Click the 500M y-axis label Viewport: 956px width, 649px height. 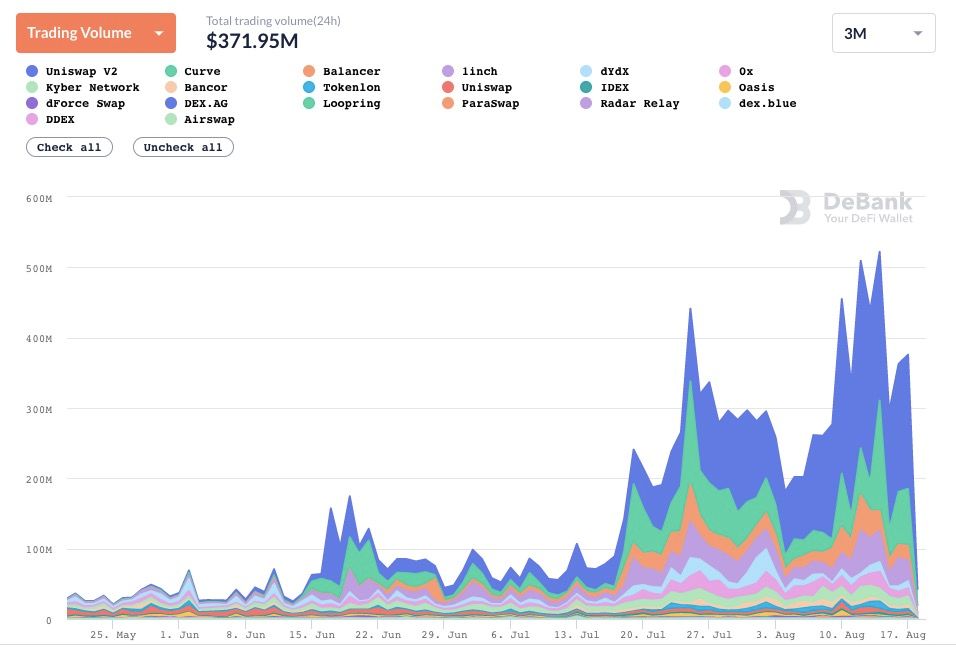pyautogui.click(x=39, y=268)
